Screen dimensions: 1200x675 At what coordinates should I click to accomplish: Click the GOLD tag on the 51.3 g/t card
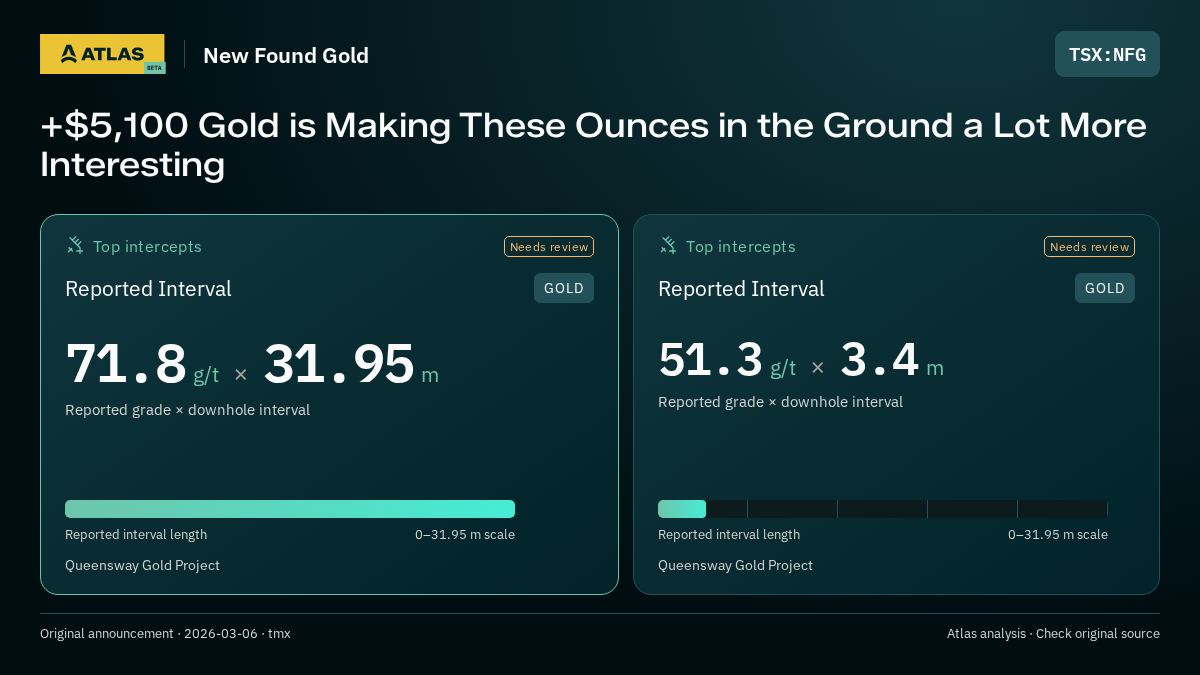click(1105, 288)
